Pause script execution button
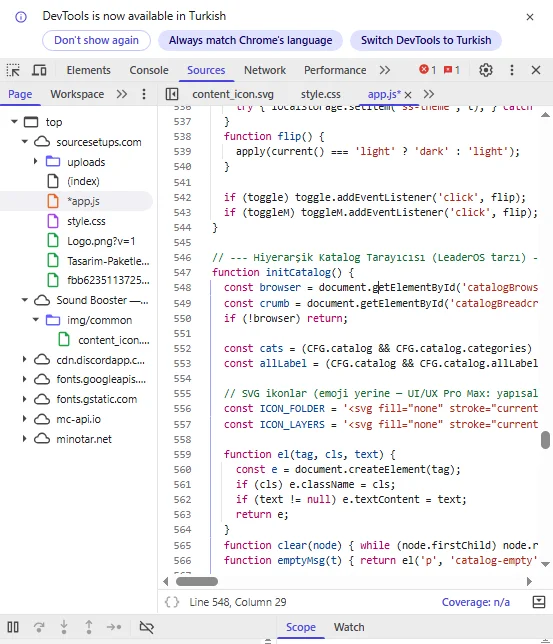Image resolution: width=553 pixels, height=644 pixels. click(13, 627)
